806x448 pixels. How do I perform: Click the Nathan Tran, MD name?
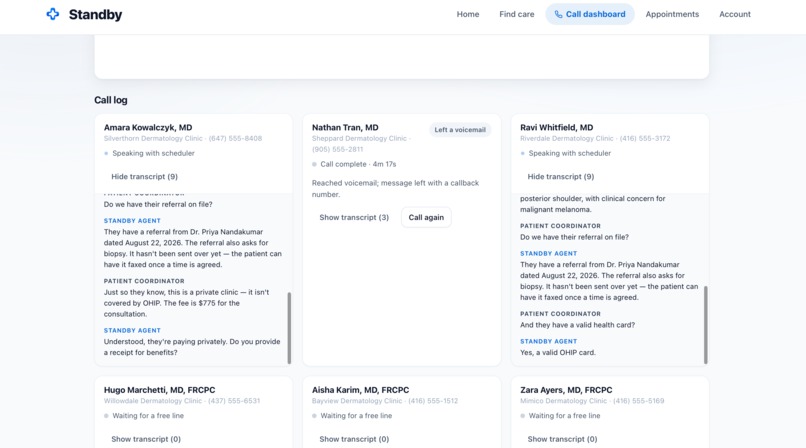pos(345,127)
